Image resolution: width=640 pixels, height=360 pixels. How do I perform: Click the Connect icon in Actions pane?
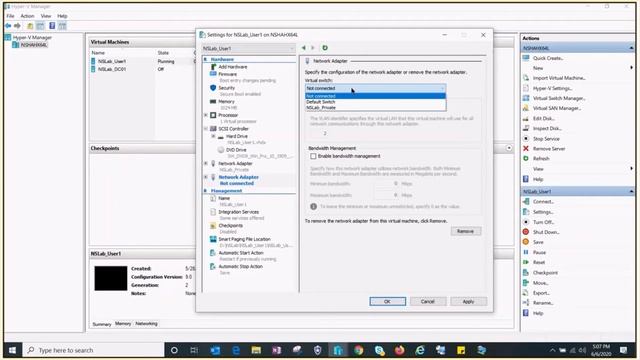[x=526, y=202]
